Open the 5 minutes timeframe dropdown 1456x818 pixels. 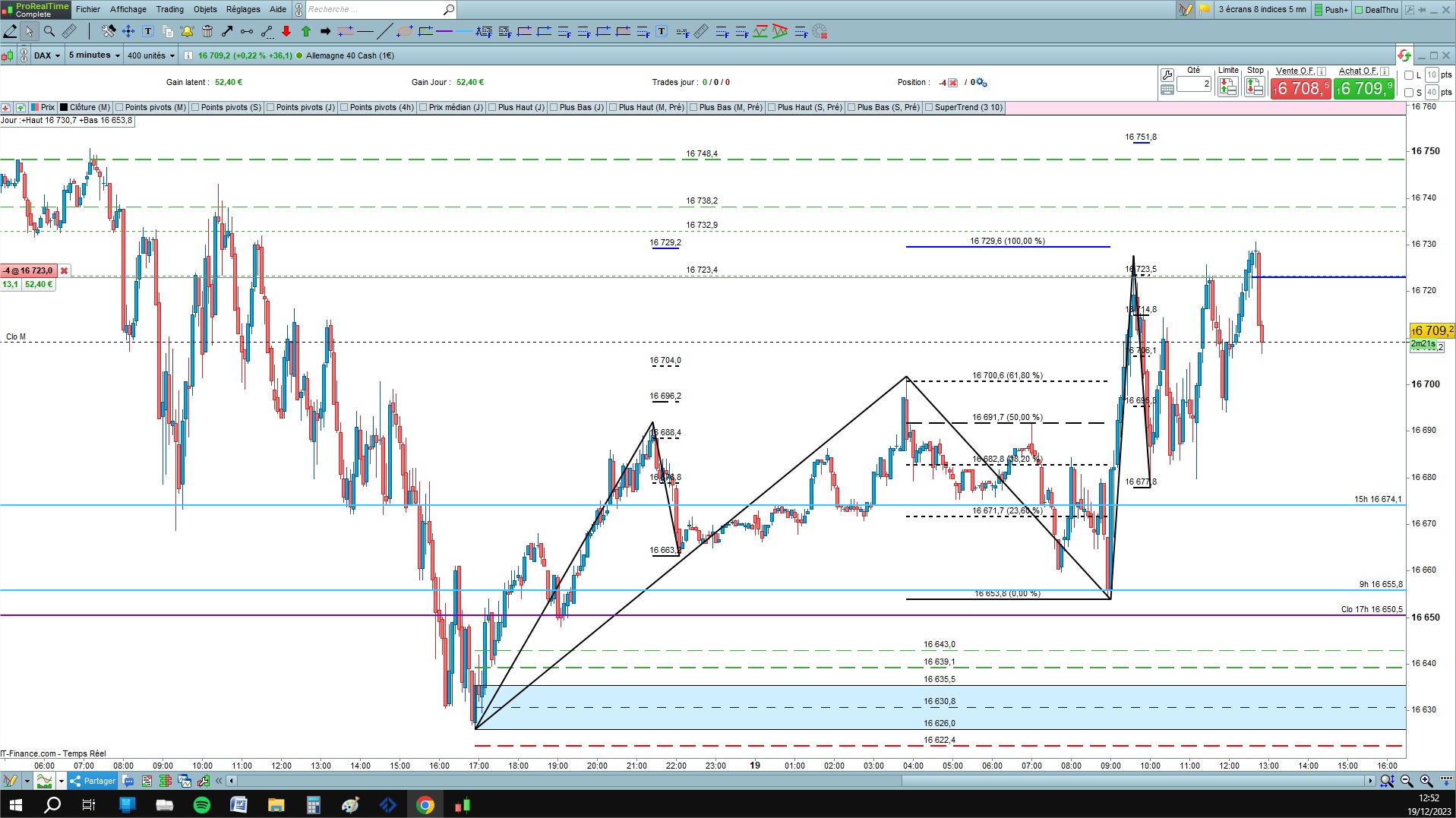(94, 55)
